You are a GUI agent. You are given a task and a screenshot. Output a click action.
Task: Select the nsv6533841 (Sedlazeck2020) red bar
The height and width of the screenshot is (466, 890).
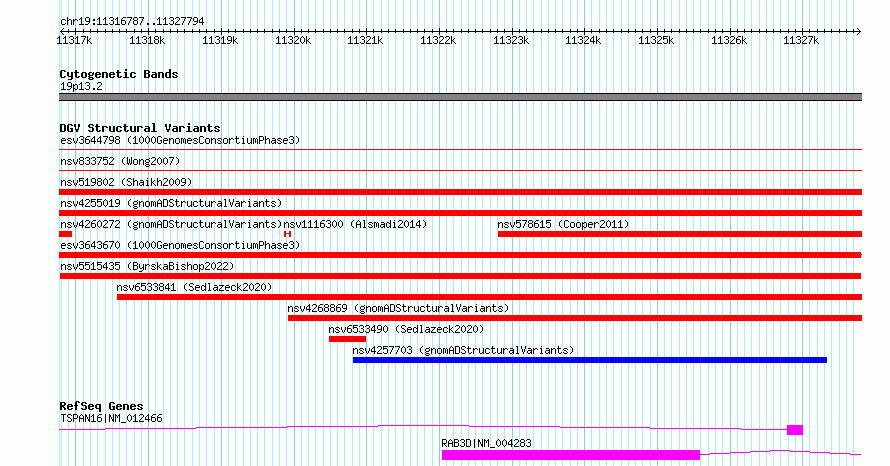tap(489, 297)
